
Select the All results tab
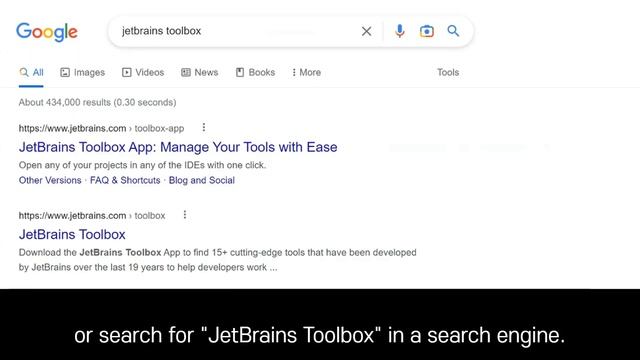(x=31, y=73)
